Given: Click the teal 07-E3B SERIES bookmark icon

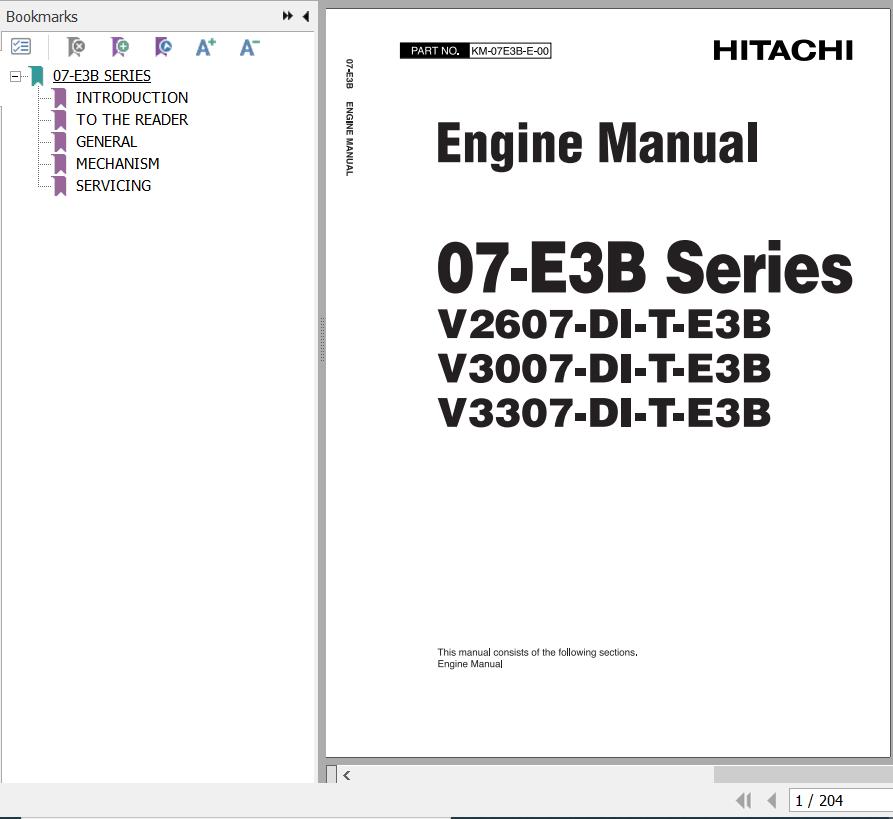Looking at the screenshot, I should pos(37,76).
